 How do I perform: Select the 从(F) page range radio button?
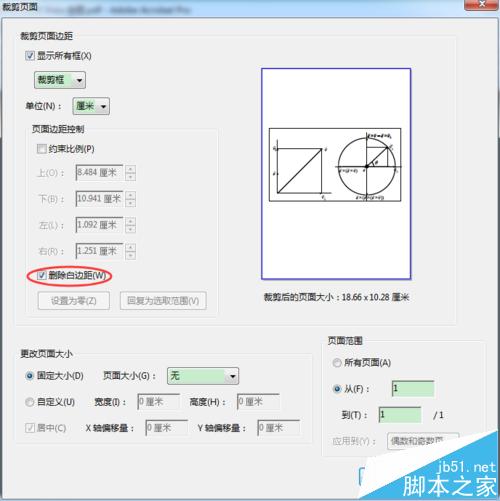(337, 389)
